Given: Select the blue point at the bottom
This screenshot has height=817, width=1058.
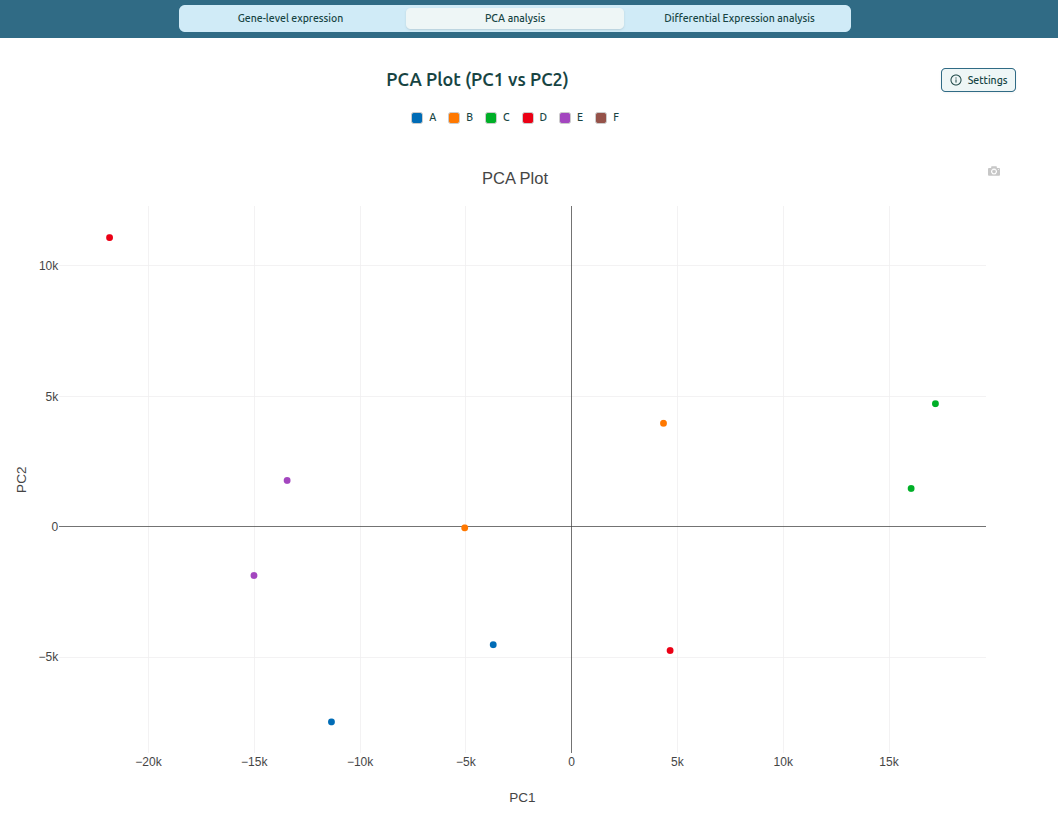Looking at the screenshot, I should point(331,720).
